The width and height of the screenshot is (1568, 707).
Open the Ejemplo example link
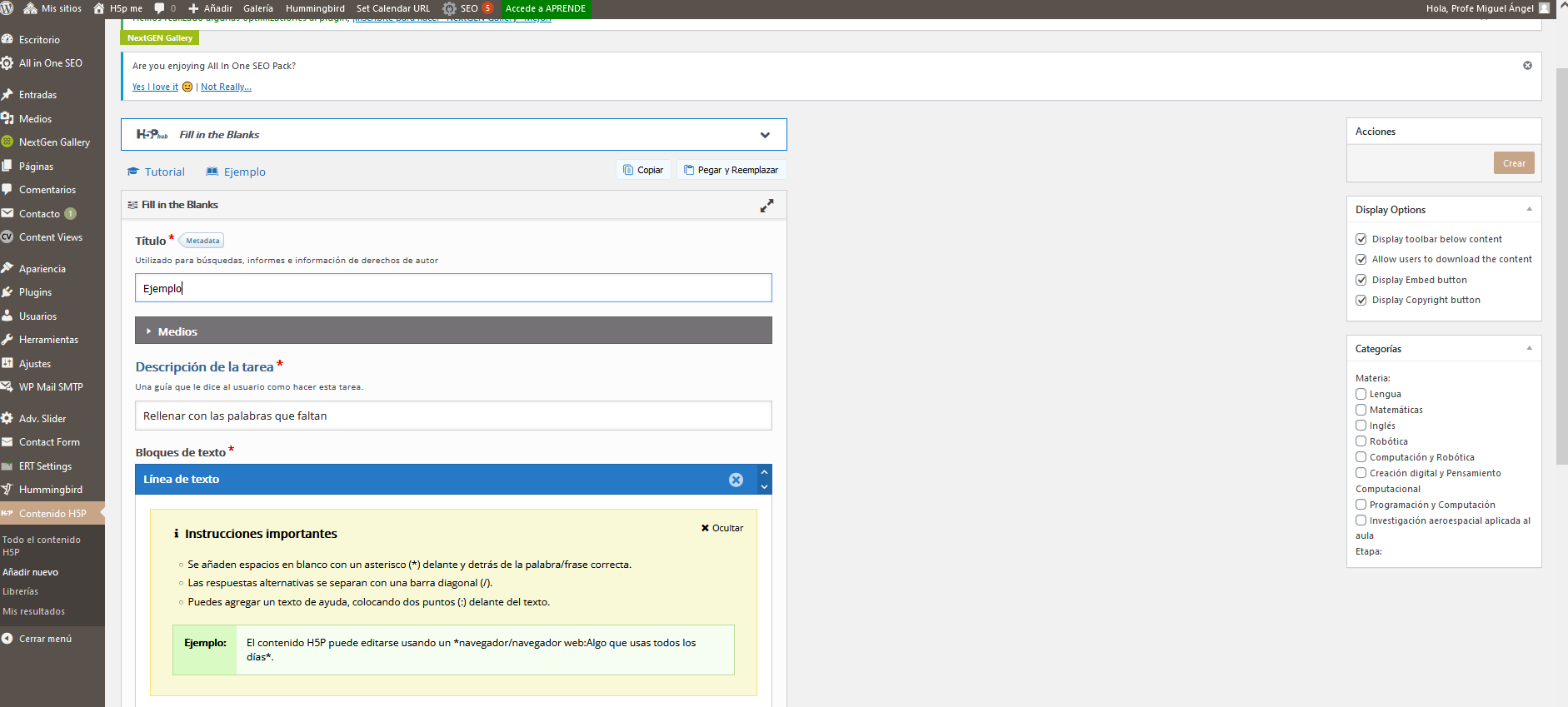(236, 172)
